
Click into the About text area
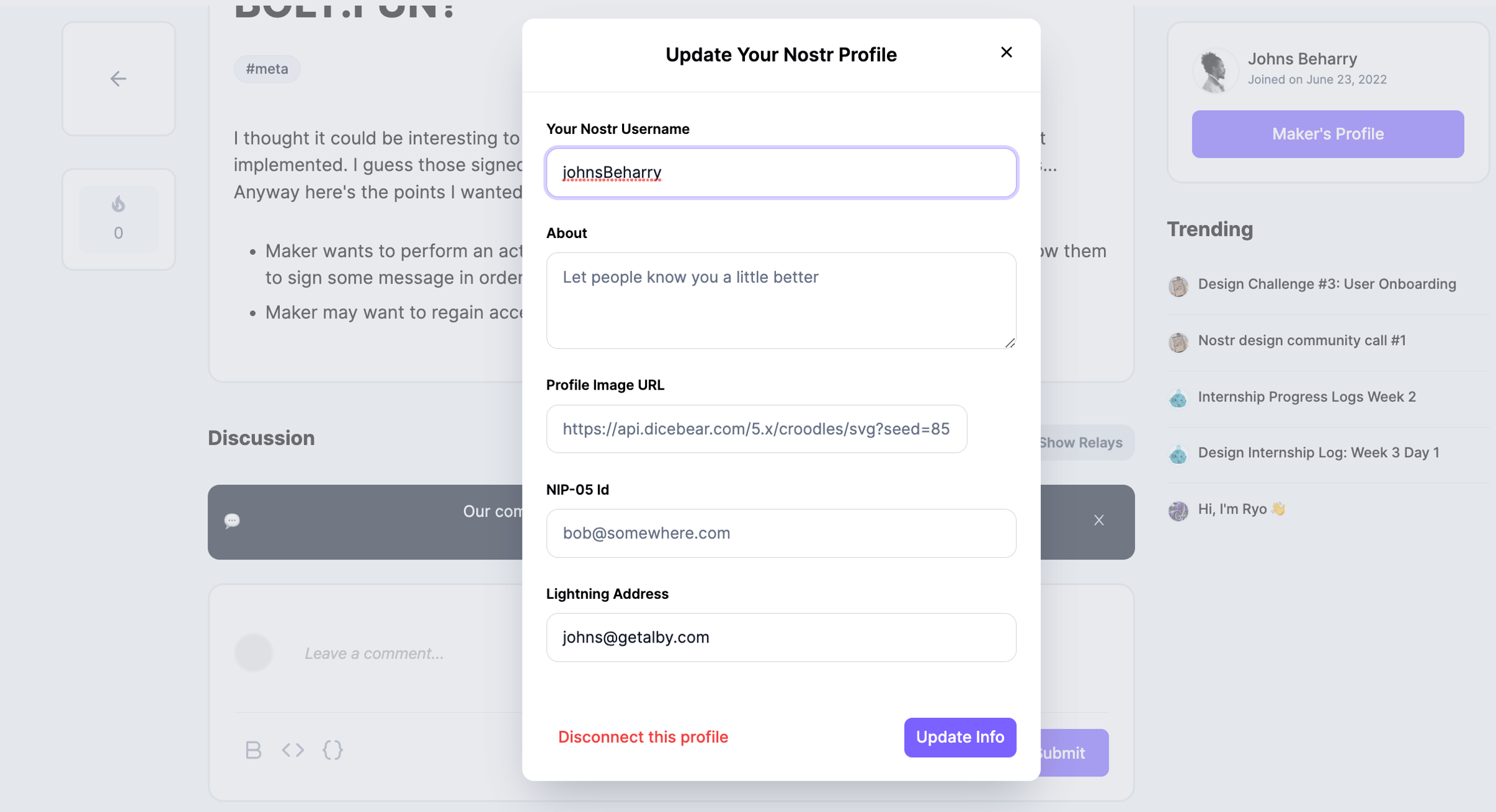780,300
